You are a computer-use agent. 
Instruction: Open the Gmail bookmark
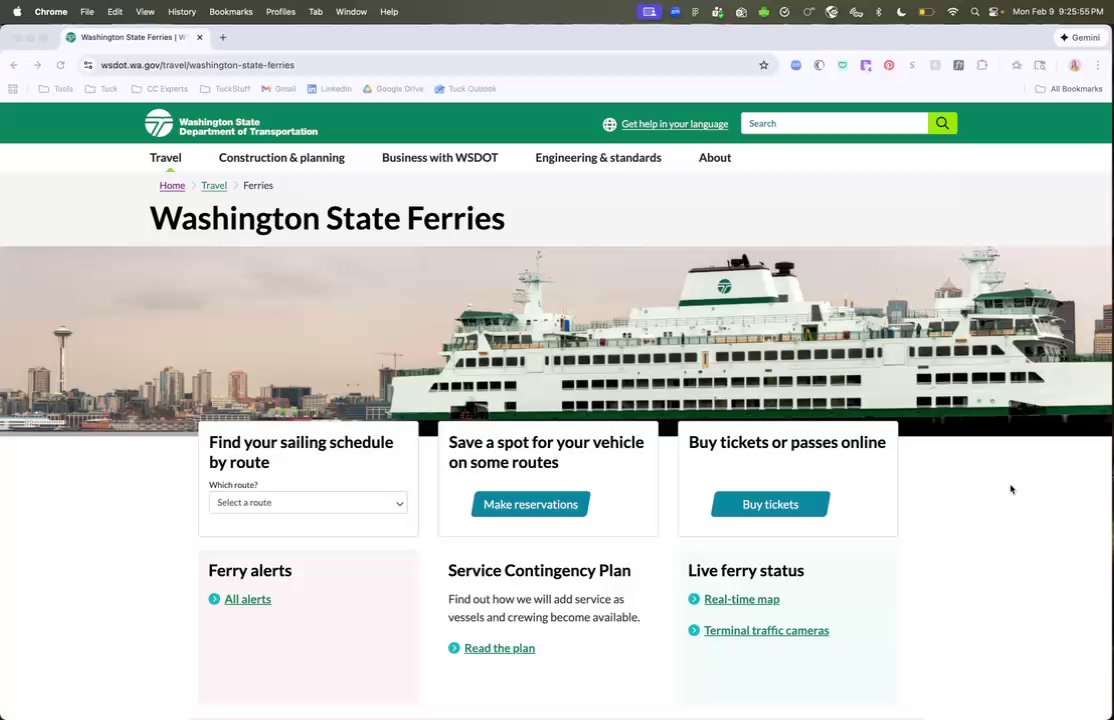pyautogui.click(x=278, y=89)
